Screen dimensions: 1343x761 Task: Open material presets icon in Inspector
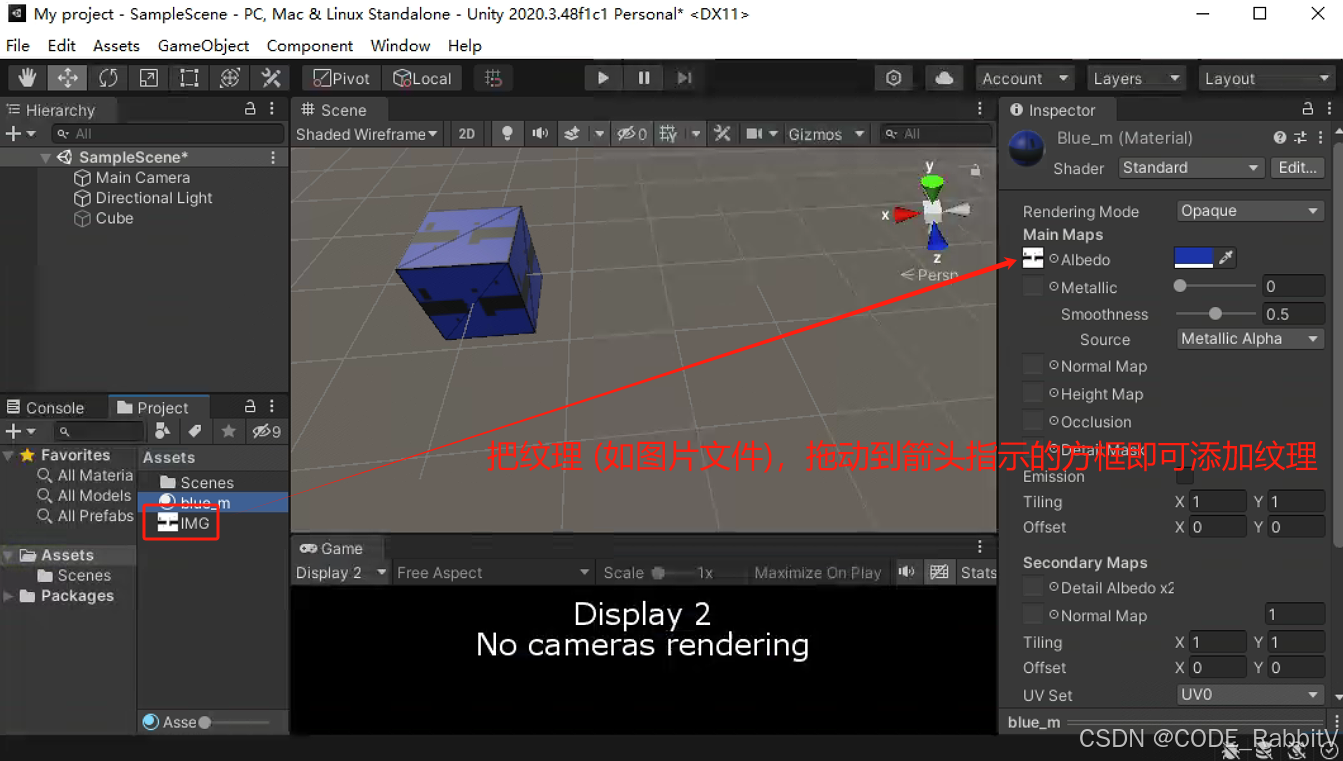coord(1300,138)
